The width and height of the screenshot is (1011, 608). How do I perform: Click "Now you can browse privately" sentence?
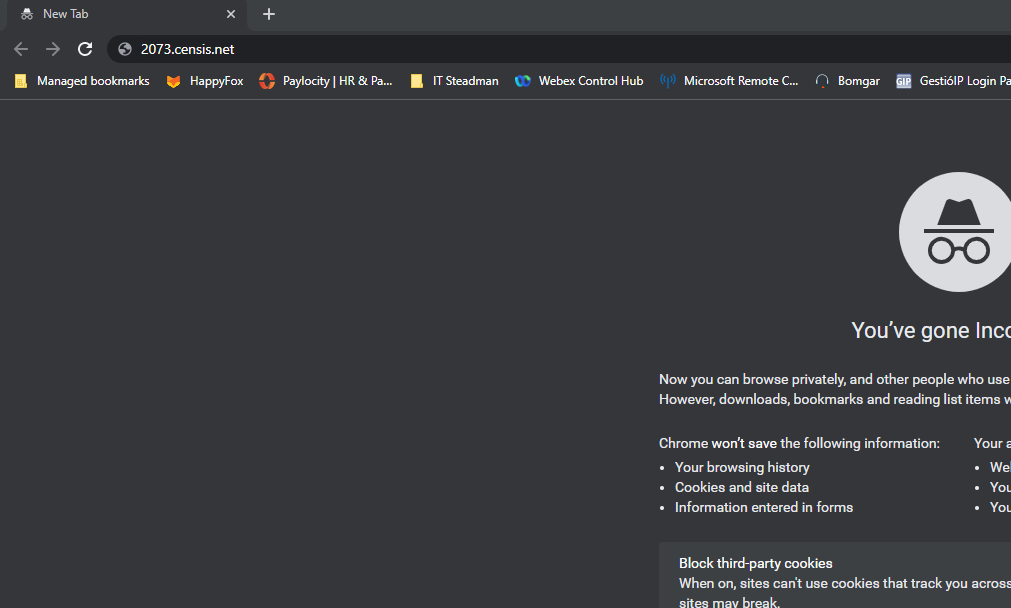(835, 380)
